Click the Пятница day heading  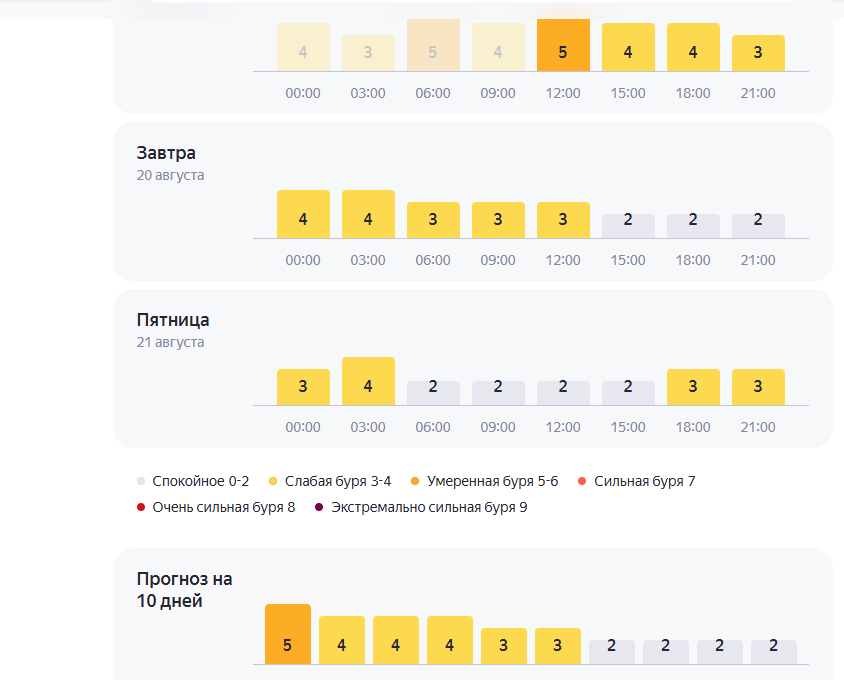coord(173,320)
